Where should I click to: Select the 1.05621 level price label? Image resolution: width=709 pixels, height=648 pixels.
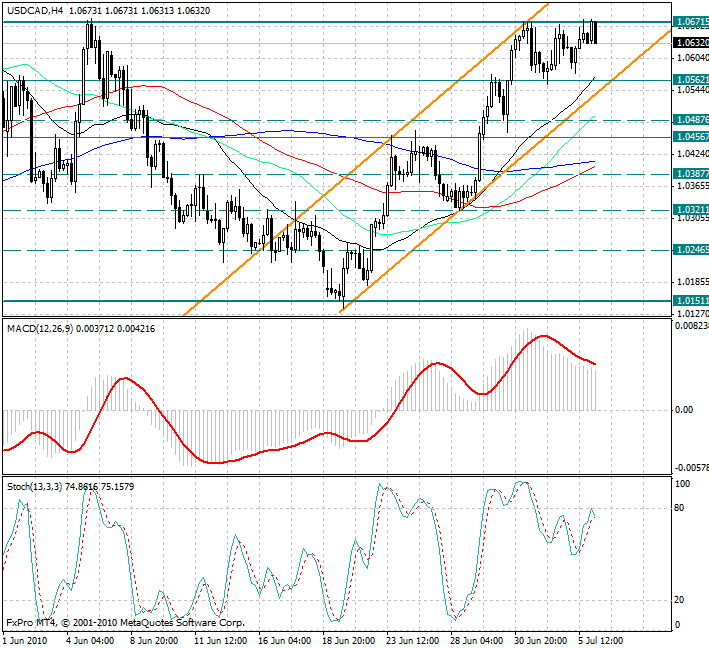(x=691, y=80)
